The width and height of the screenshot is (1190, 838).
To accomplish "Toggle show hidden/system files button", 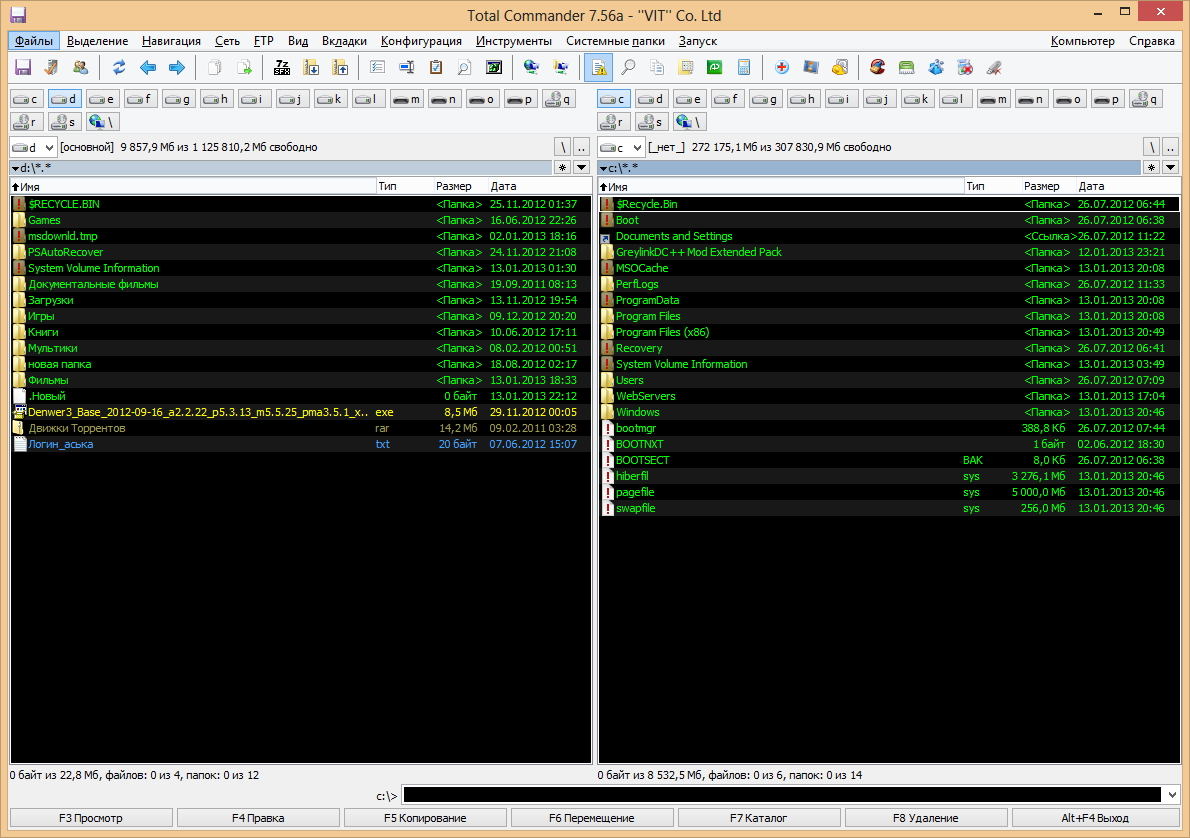I will [x=600, y=68].
